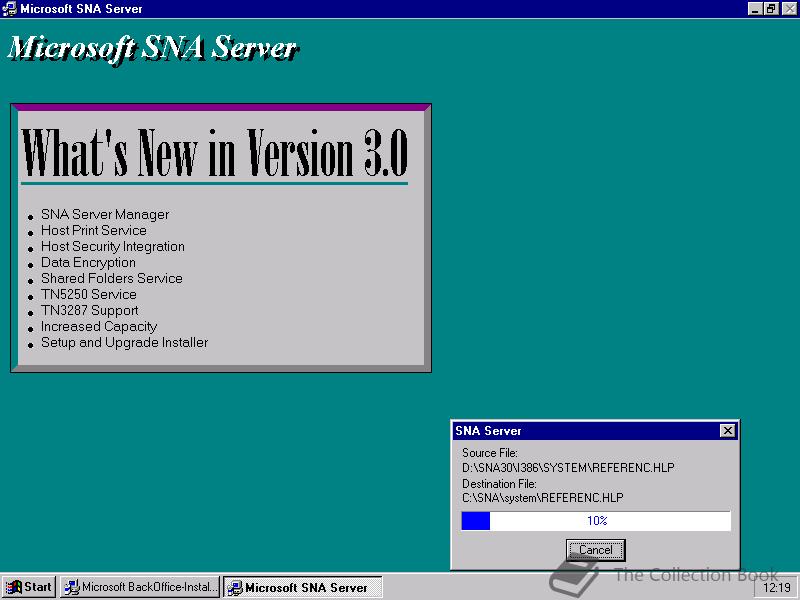Click the Increased Capacity bullet item

(x=99, y=327)
